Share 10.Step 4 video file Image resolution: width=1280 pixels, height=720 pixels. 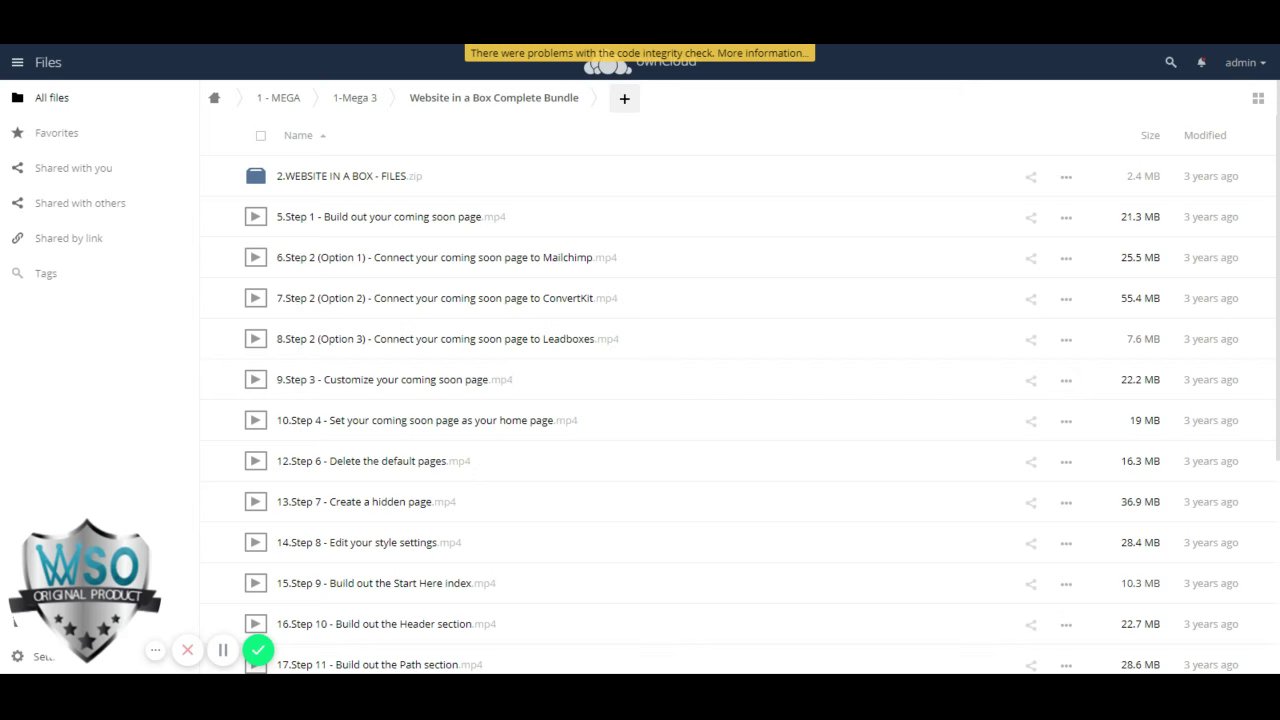(1030, 422)
